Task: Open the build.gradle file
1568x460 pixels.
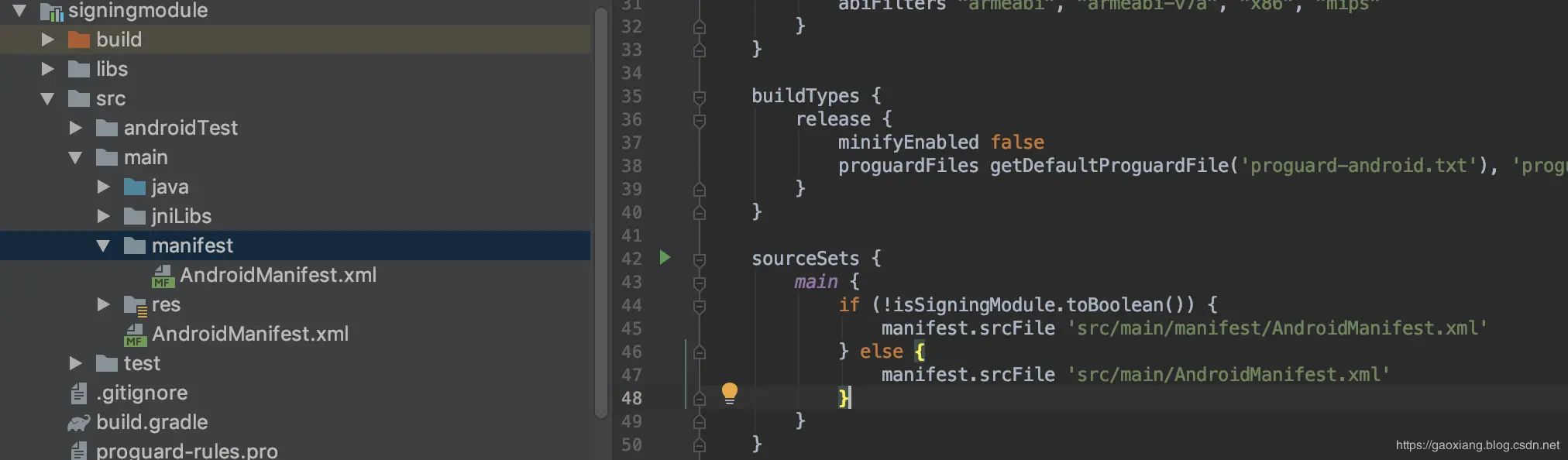Action: [x=152, y=422]
